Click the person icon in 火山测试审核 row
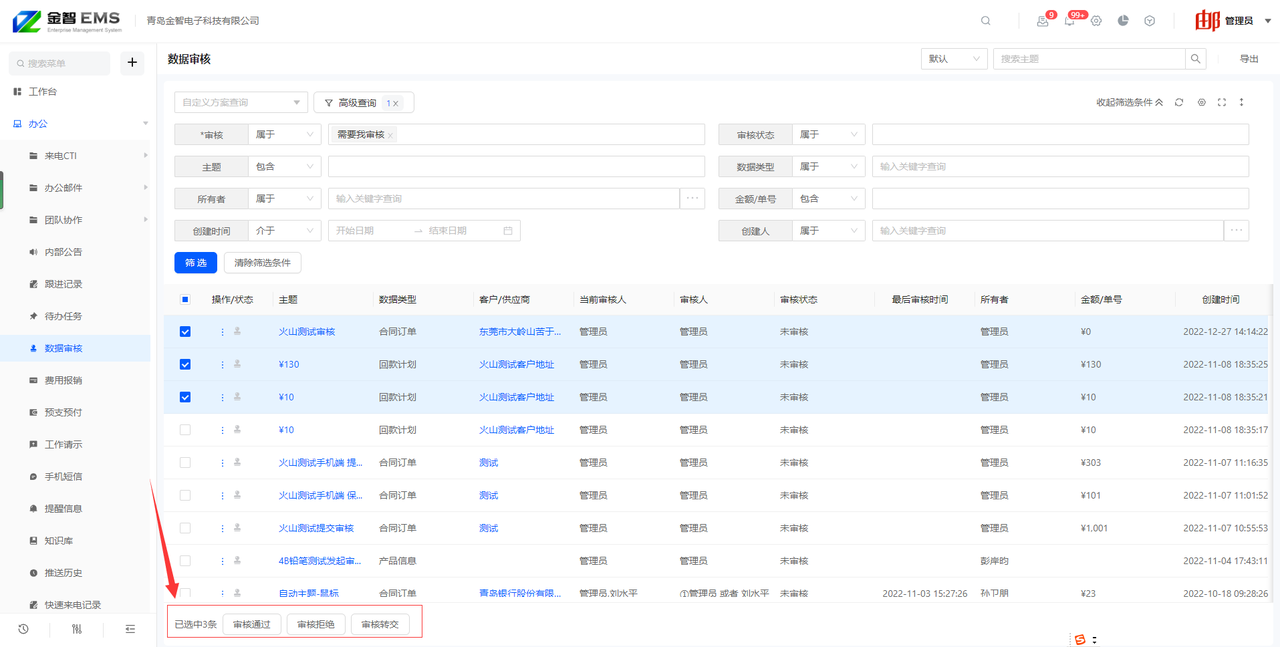Viewport: 1280px width, 647px height. click(237, 331)
